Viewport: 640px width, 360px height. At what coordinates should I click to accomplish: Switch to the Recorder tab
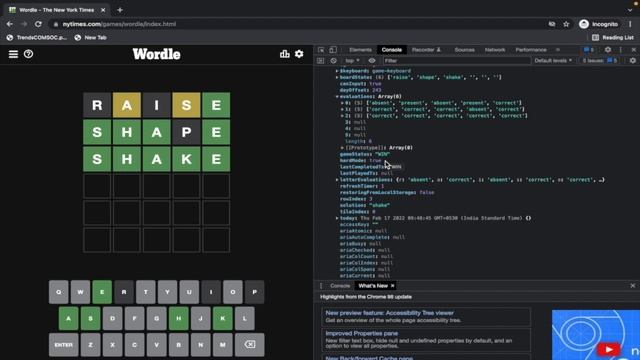pos(427,50)
